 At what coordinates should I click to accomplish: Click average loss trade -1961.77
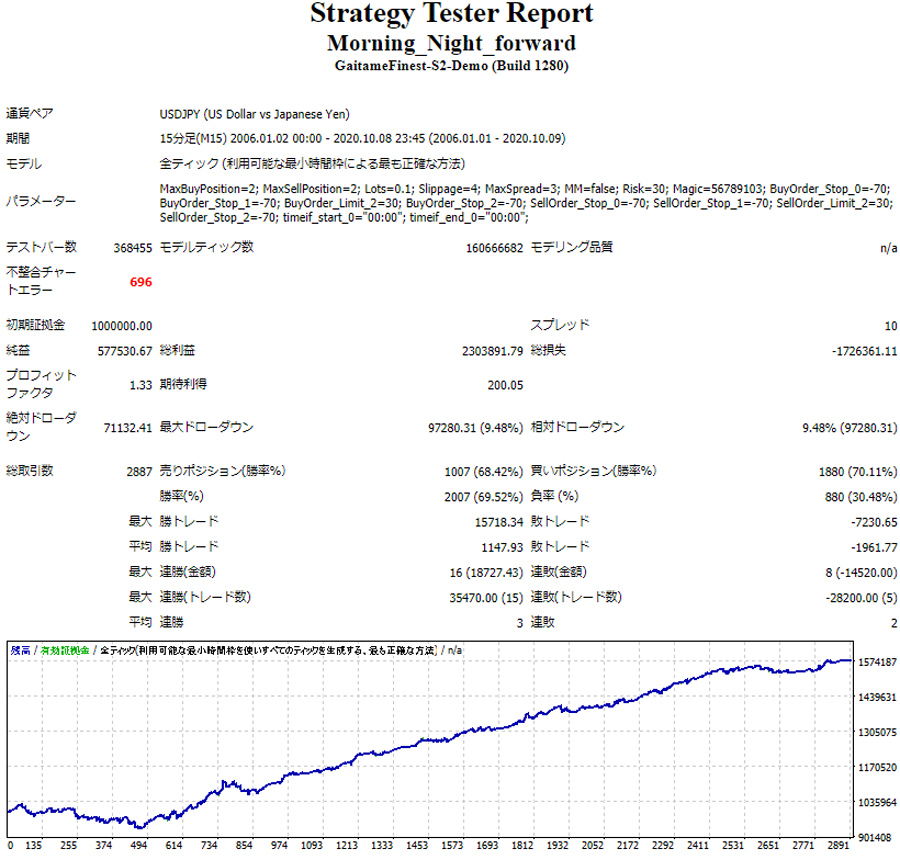pyautogui.click(x=874, y=548)
